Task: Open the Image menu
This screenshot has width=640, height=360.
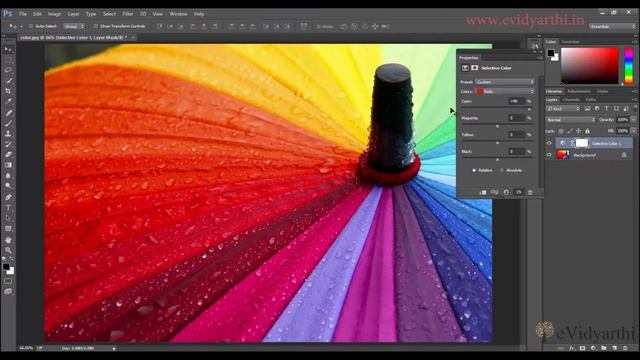Action: pos(54,14)
